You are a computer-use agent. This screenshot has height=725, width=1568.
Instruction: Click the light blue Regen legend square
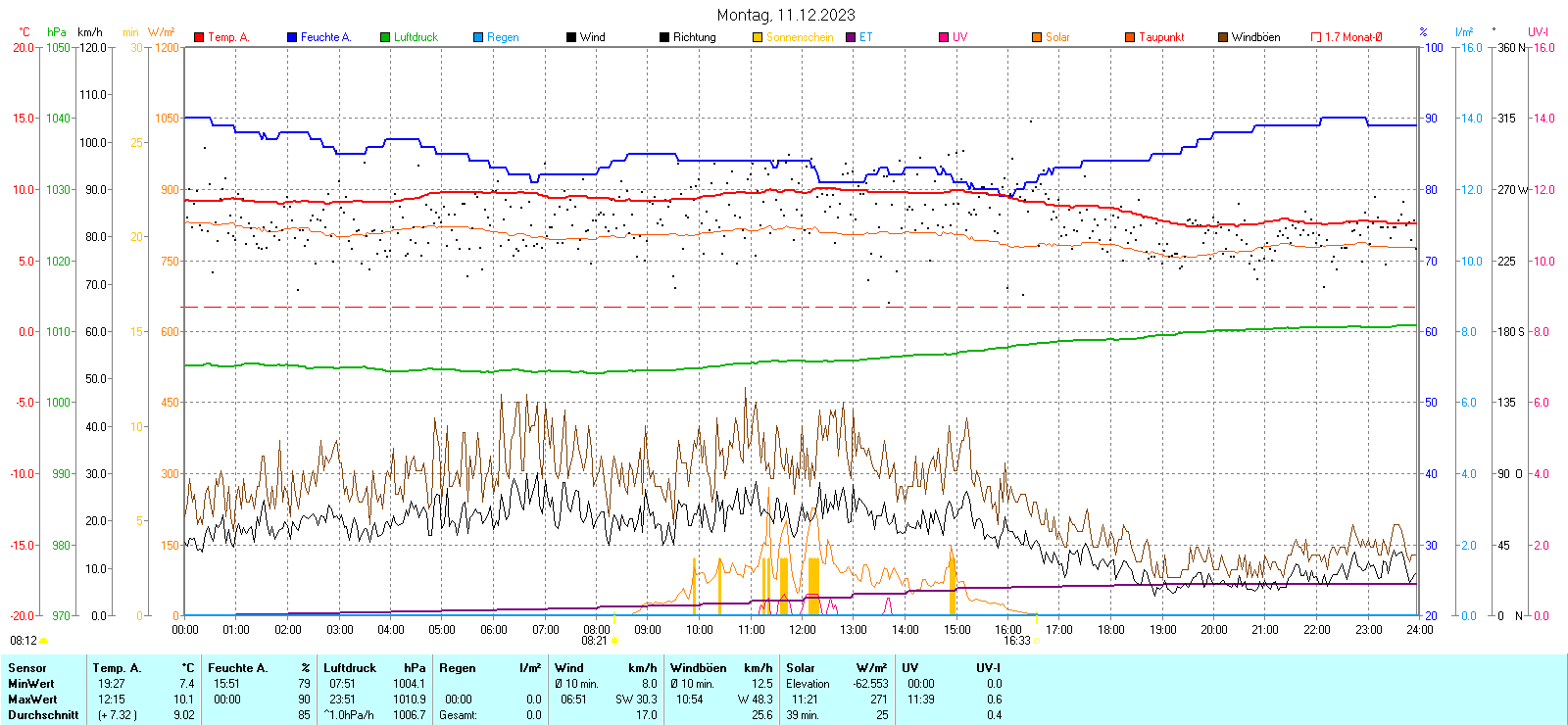(x=478, y=37)
